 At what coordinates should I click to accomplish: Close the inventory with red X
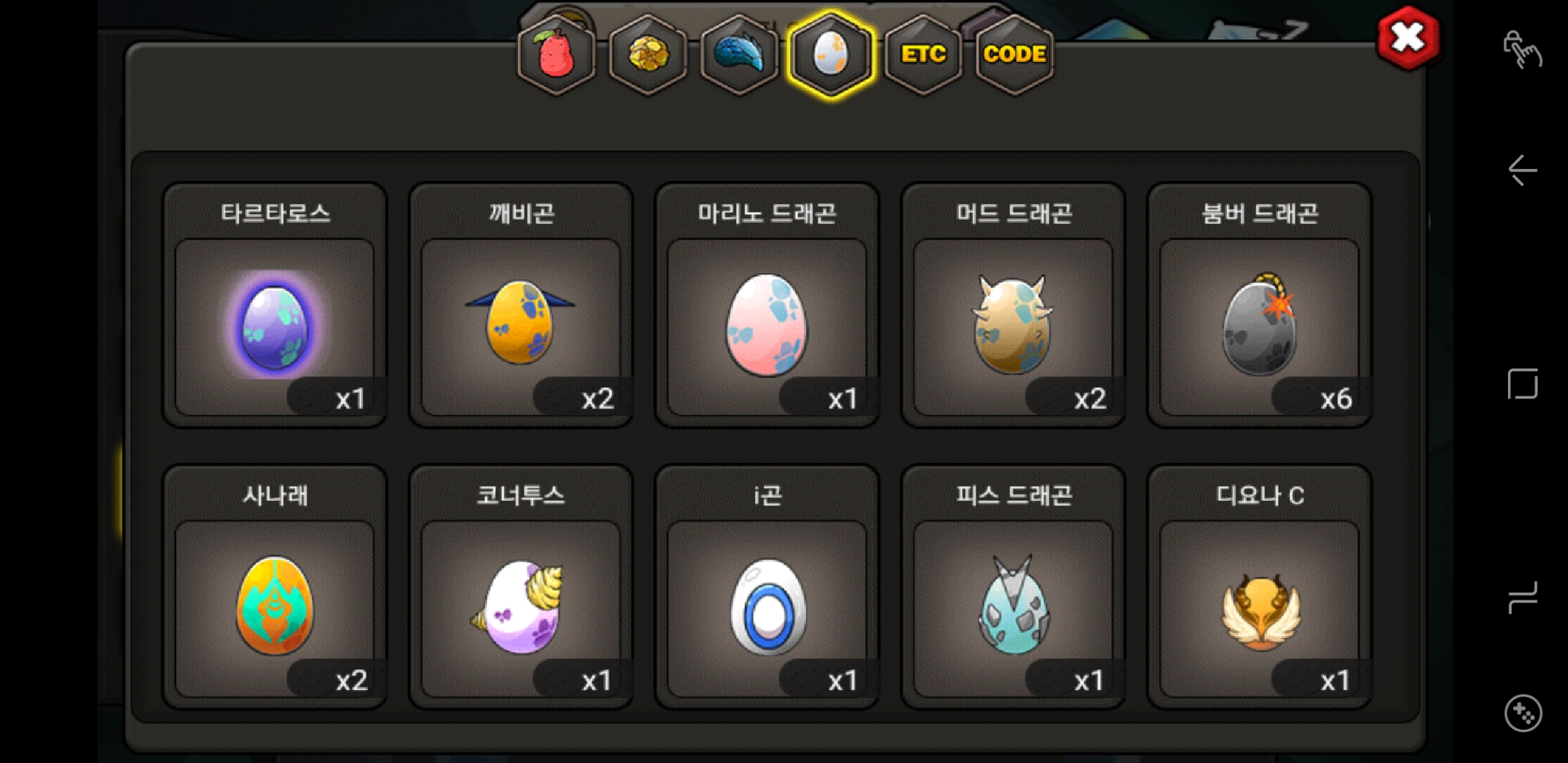[1408, 37]
